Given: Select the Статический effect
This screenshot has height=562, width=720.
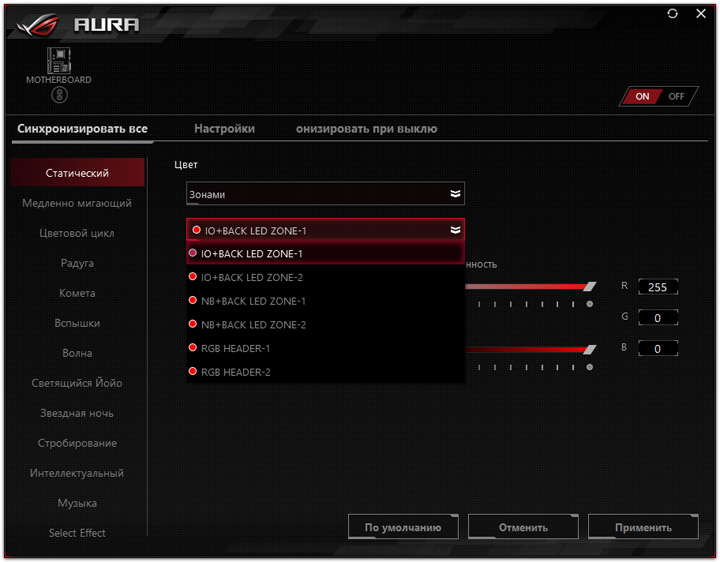Looking at the screenshot, I should coord(77,173).
